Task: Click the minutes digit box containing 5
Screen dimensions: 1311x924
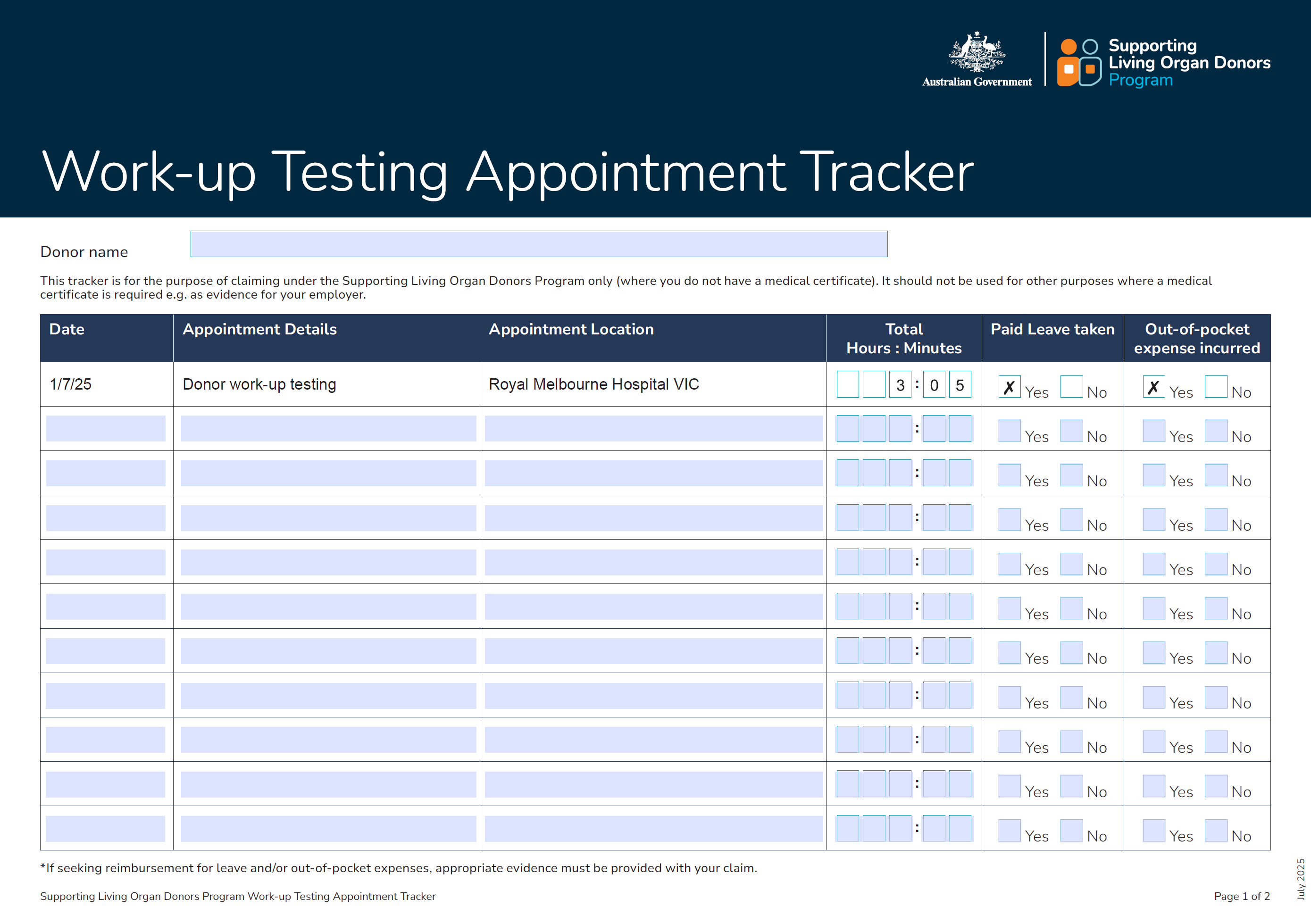Action: 960,385
